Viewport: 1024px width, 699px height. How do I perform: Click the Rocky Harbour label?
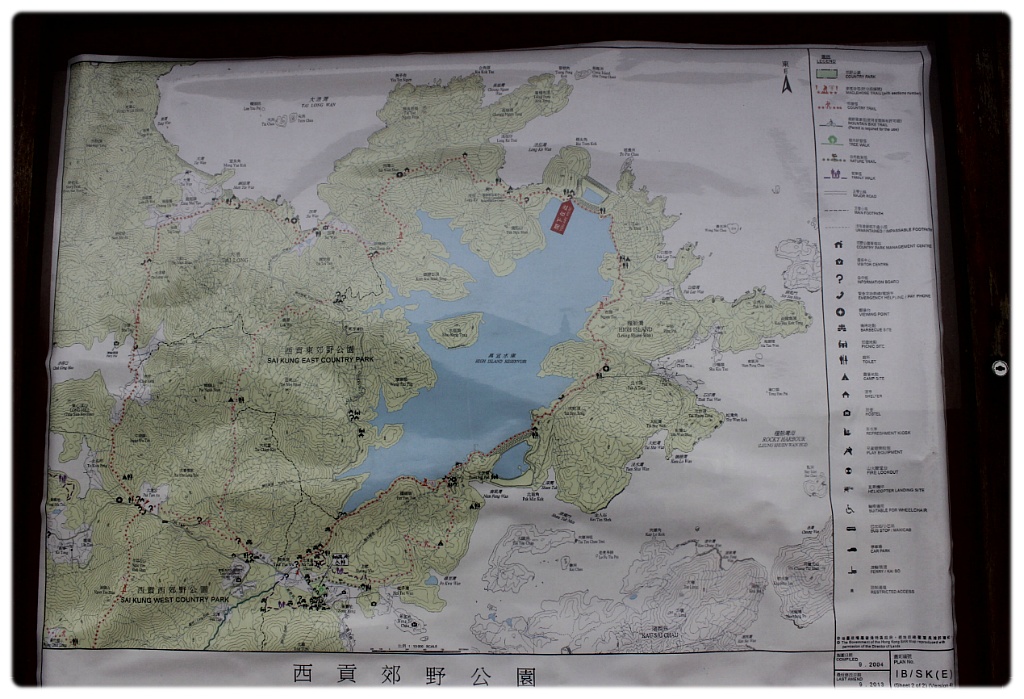[x=782, y=441]
